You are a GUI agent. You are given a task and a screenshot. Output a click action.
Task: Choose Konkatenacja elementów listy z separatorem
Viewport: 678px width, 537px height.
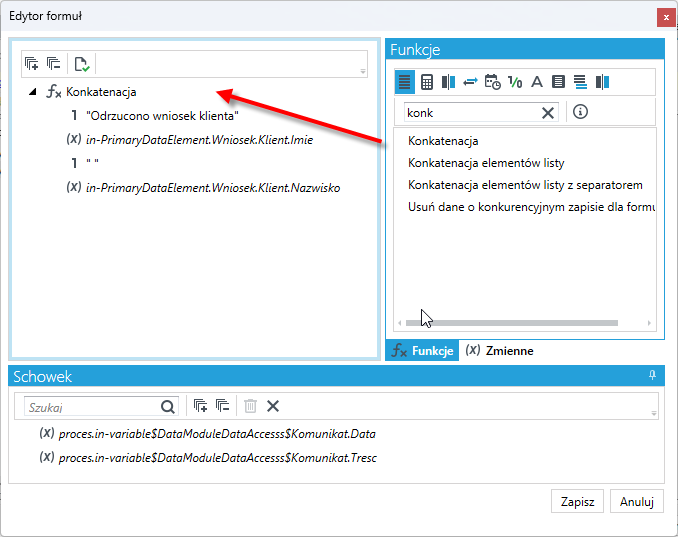click(x=525, y=185)
